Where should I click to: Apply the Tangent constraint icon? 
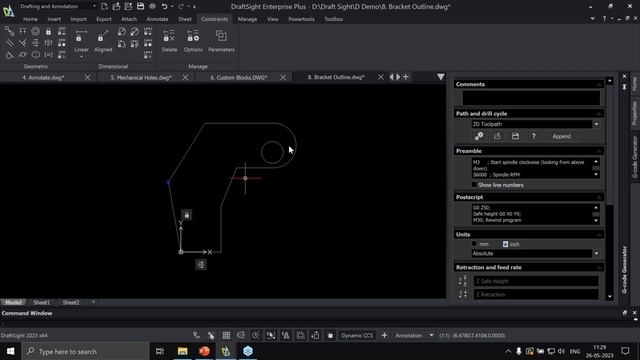click(x=9, y=54)
